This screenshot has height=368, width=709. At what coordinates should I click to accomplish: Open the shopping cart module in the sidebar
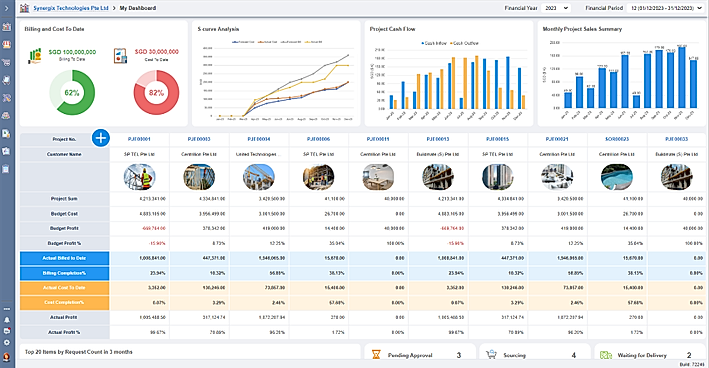6,62
